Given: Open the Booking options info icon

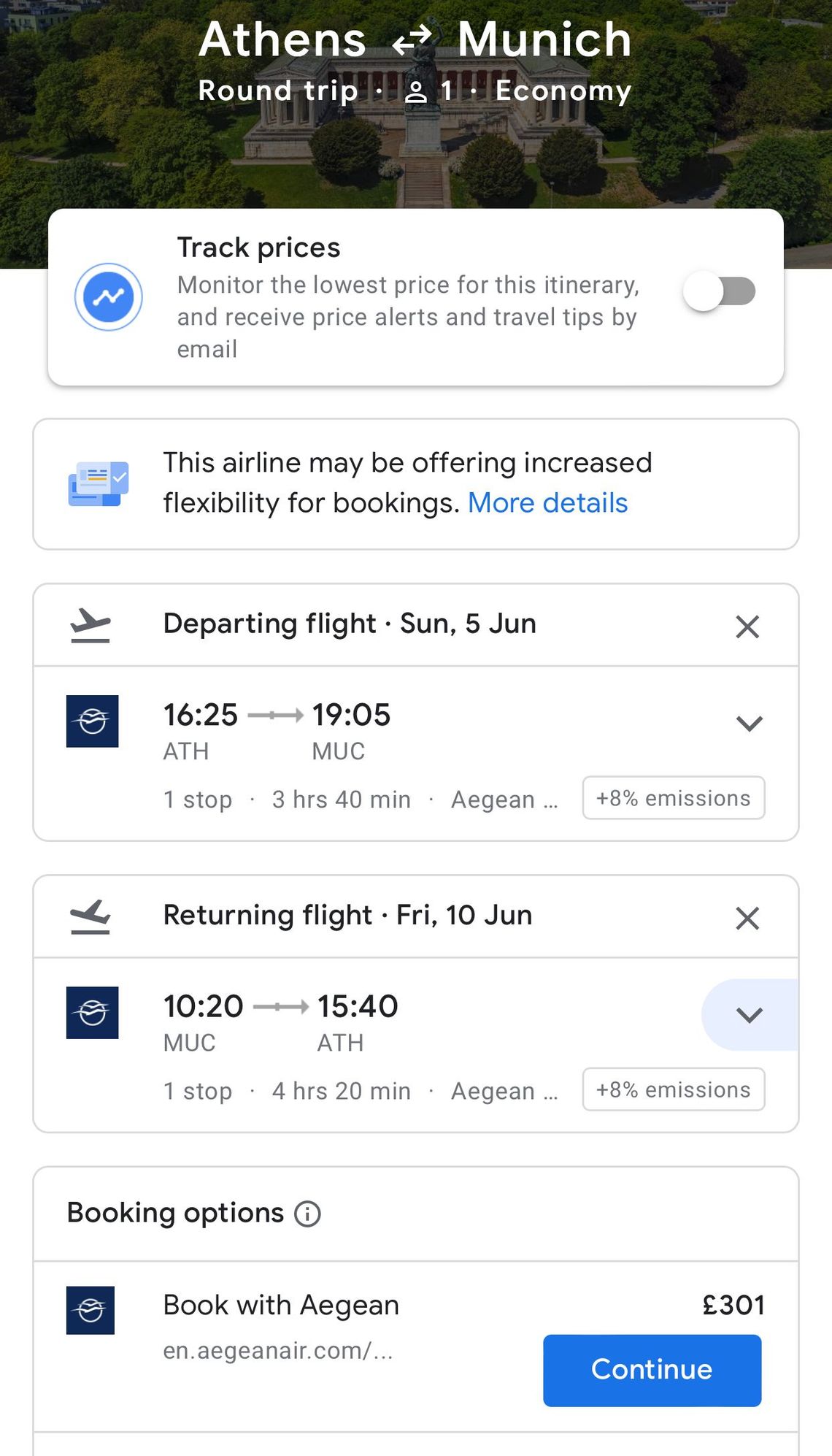Looking at the screenshot, I should tap(307, 1214).
